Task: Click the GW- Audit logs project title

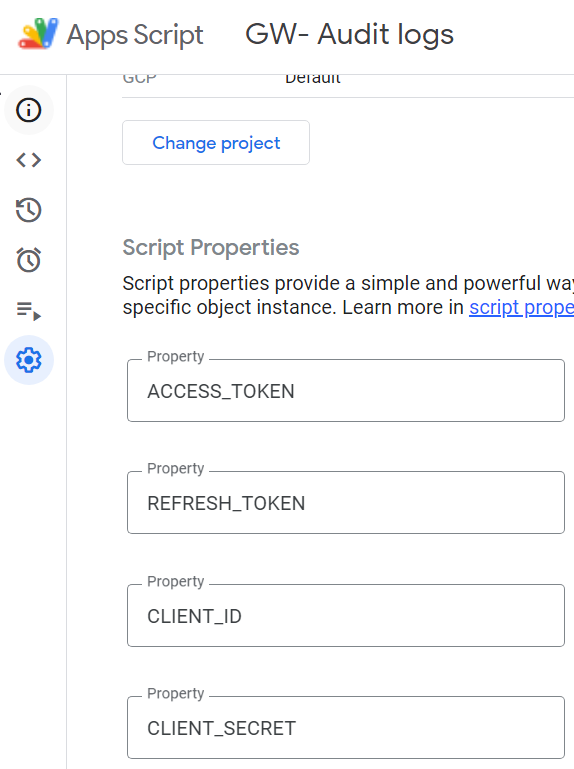Action: (x=349, y=34)
